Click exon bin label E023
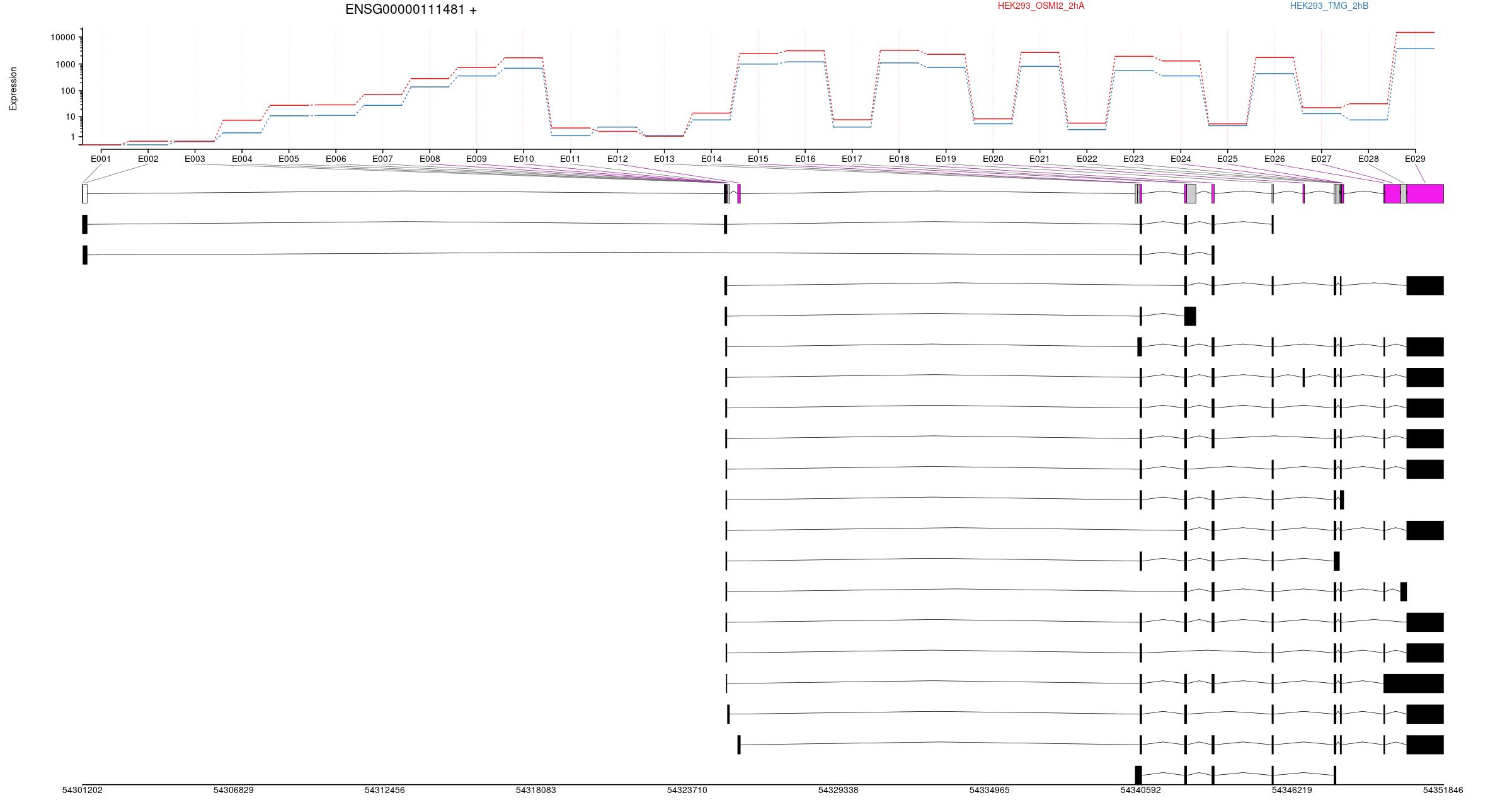 1133,159
